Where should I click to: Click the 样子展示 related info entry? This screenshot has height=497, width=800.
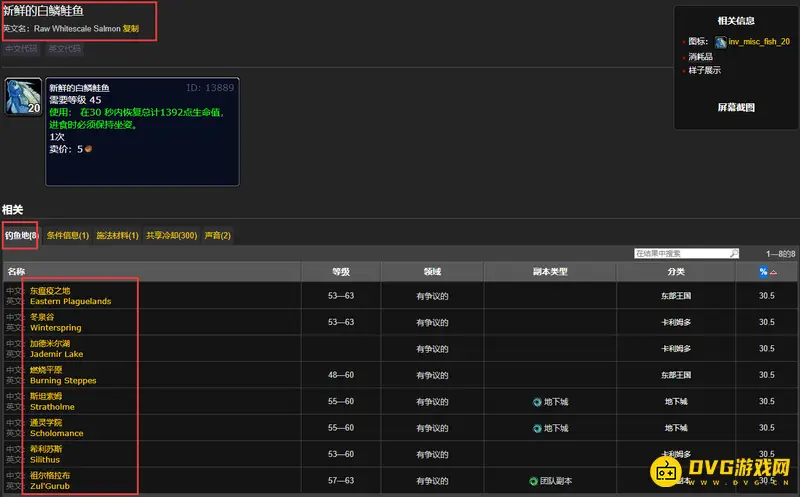tap(705, 70)
